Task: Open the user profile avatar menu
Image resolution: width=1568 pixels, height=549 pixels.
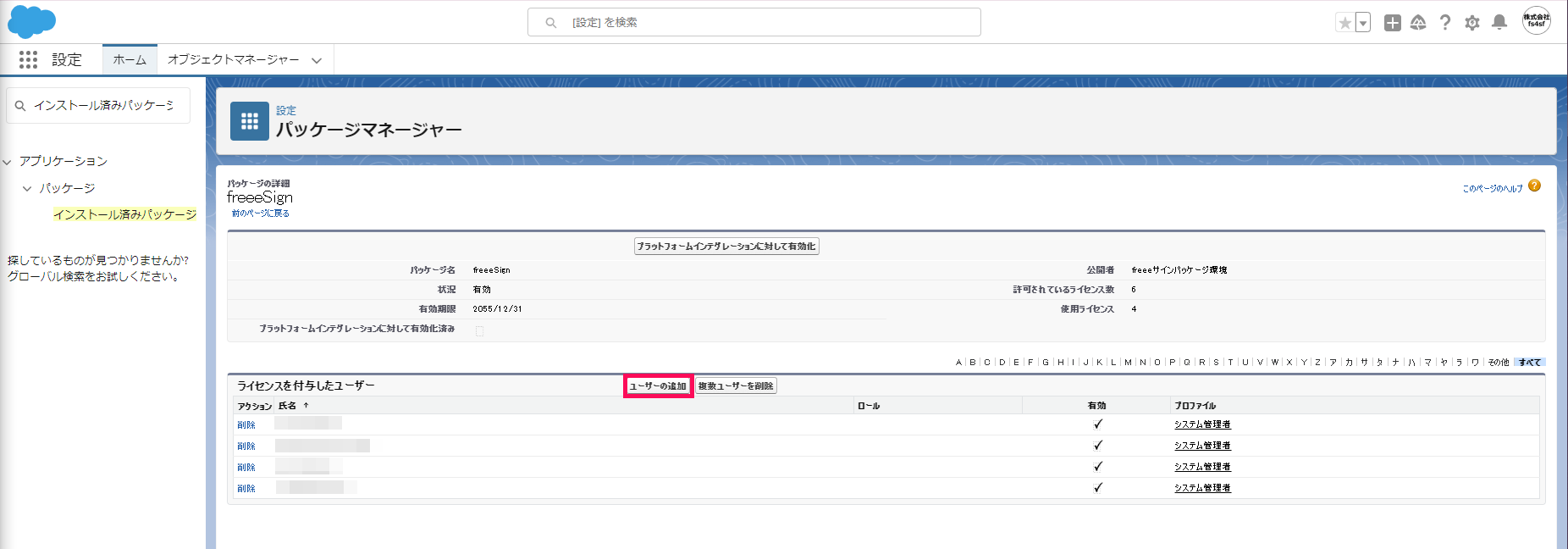Action: point(1537,21)
